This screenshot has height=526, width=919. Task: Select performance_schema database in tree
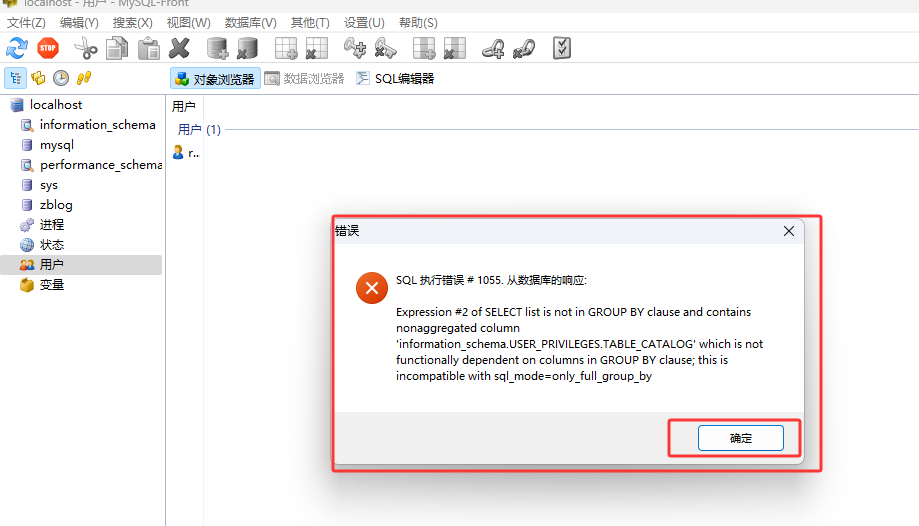(x=101, y=165)
